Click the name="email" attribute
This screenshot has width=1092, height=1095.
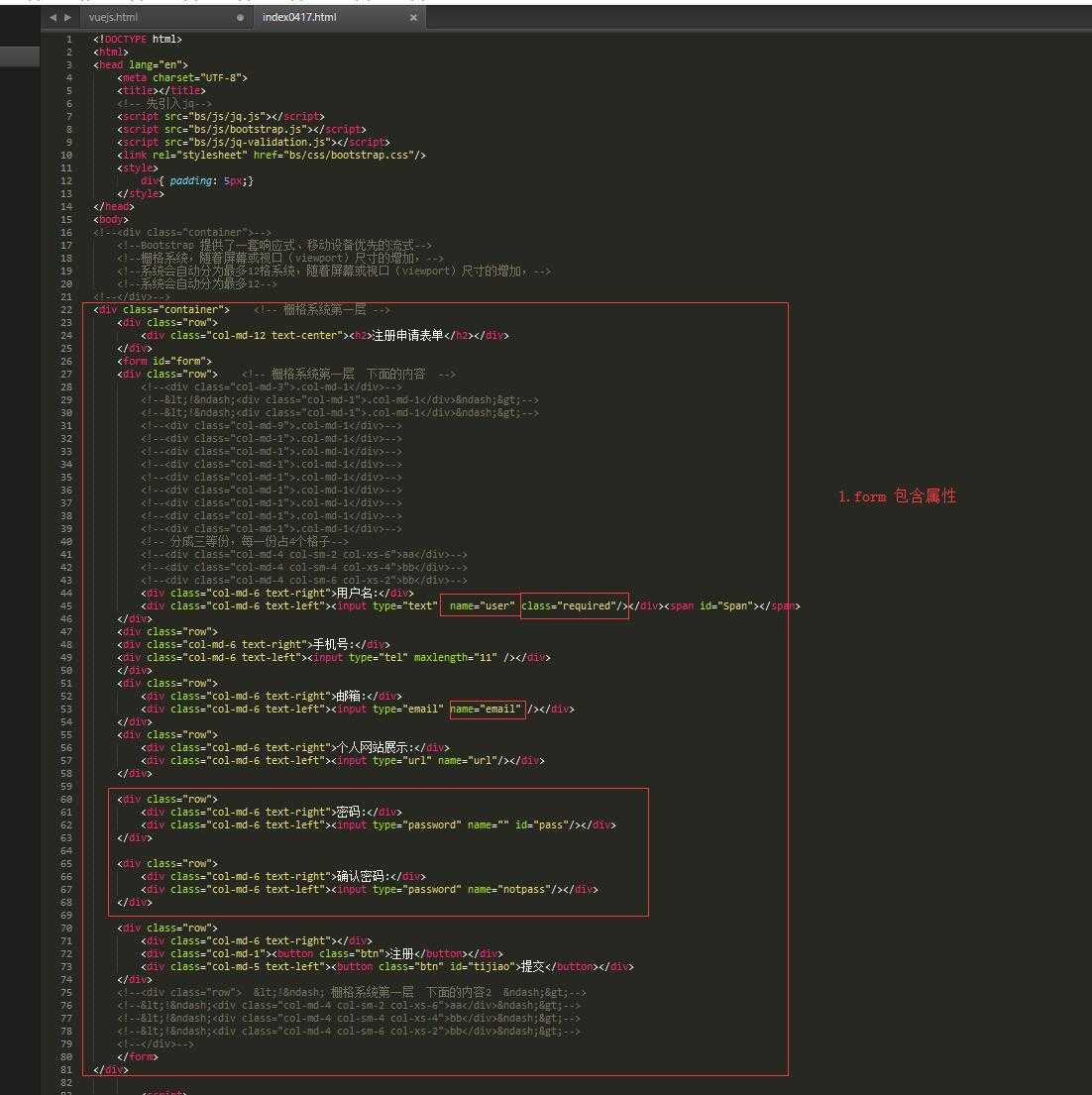click(x=486, y=709)
